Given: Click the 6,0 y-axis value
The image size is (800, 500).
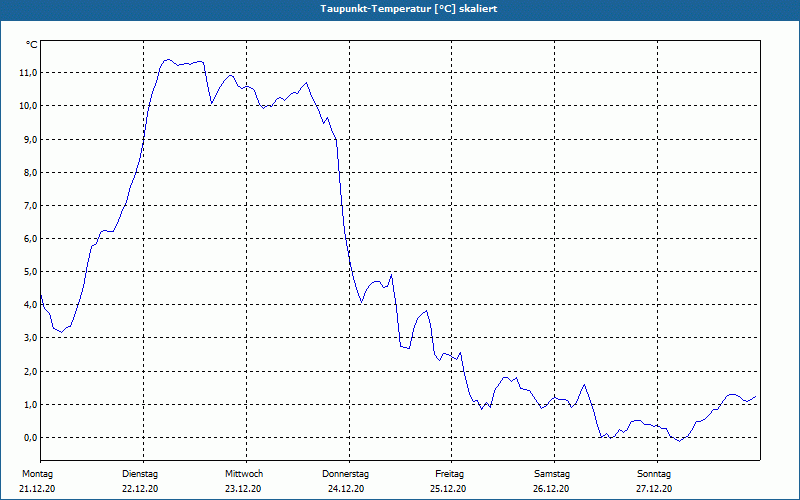Looking at the screenshot, I should (x=30, y=239).
